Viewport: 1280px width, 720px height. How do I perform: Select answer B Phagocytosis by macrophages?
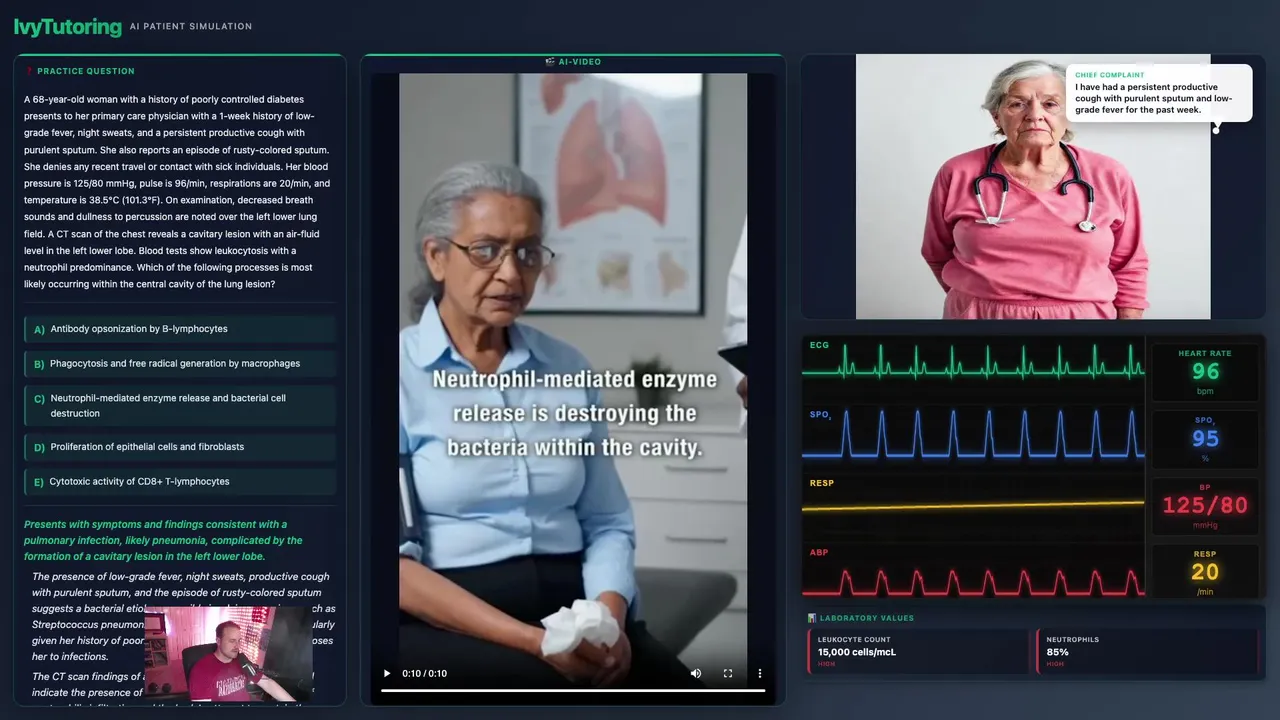(180, 364)
